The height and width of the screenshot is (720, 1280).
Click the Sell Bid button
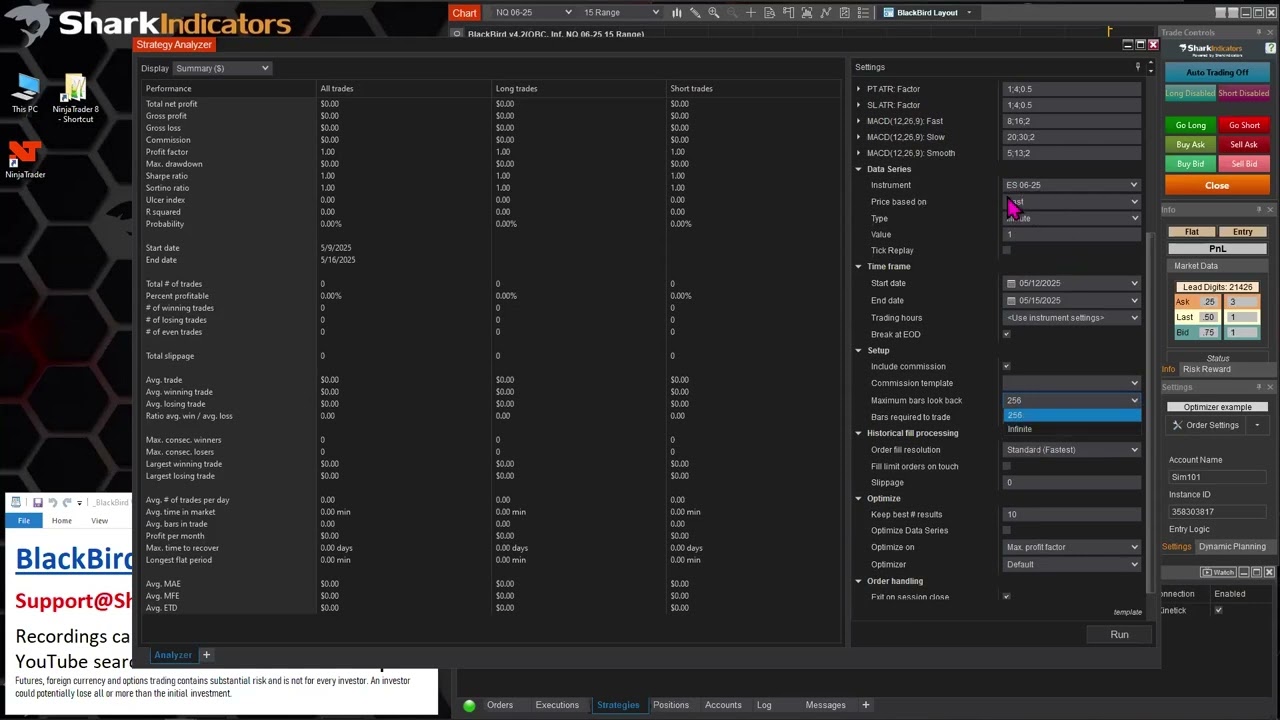[x=1244, y=164]
